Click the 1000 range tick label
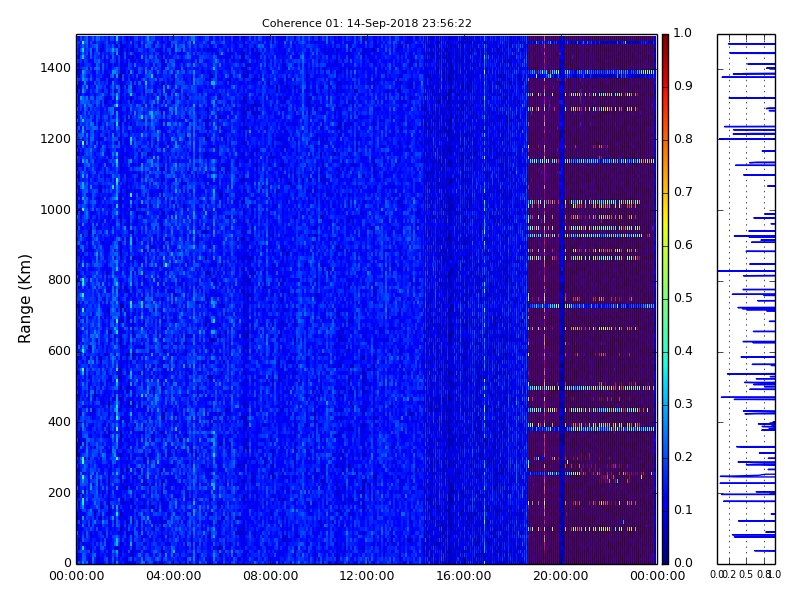Screen dimensions: 800x600 [x=56, y=210]
